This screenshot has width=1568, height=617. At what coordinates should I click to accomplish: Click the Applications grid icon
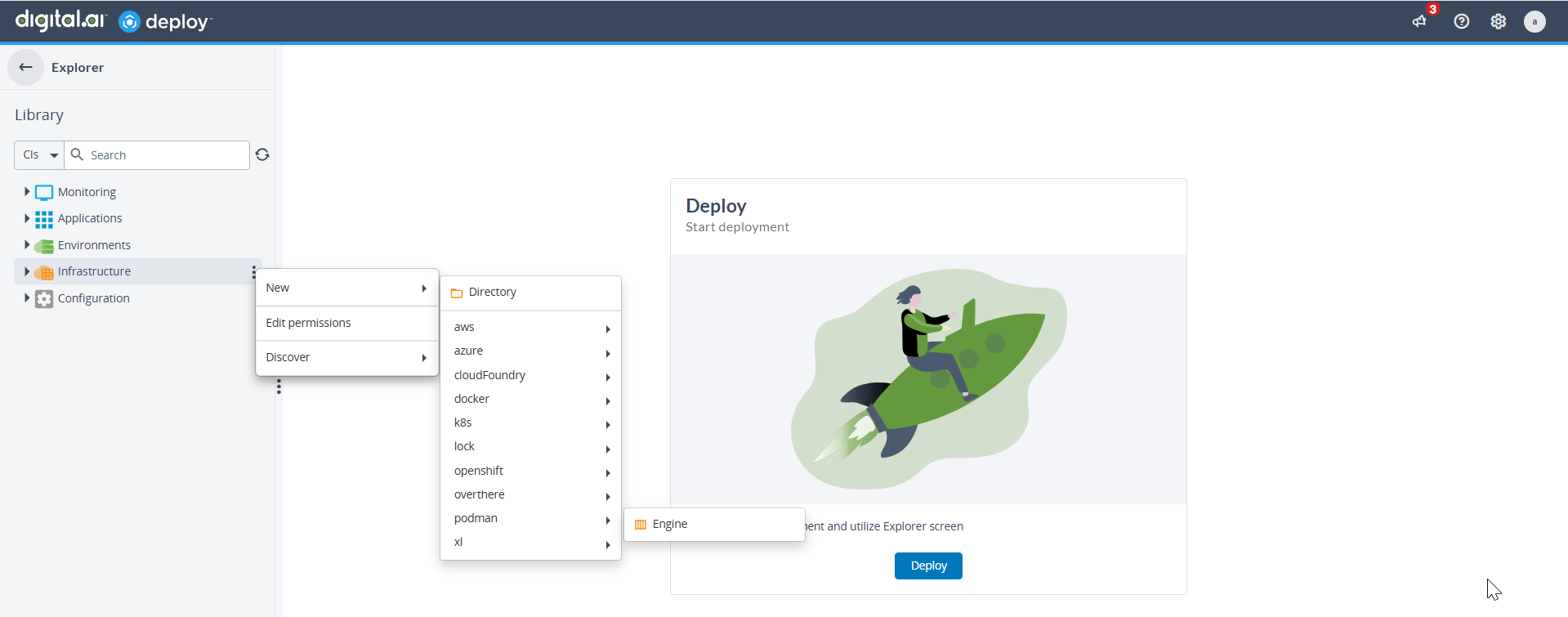(44, 219)
